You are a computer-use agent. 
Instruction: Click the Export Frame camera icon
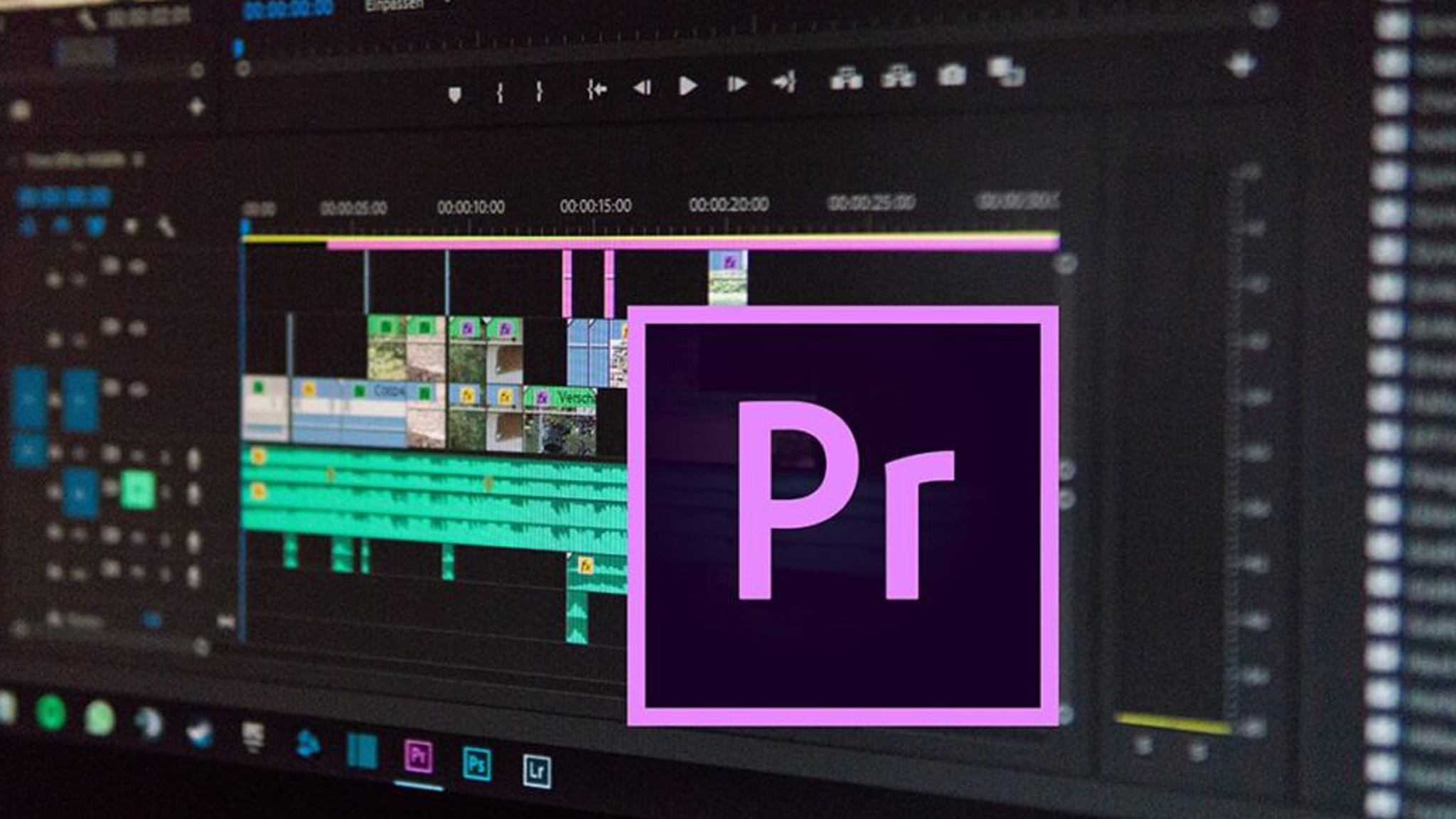click(x=951, y=75)
